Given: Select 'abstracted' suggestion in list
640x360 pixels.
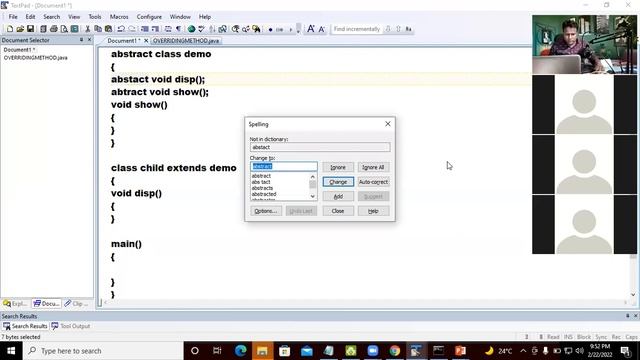Looking at the screenshot, I should tap(264, 194).
